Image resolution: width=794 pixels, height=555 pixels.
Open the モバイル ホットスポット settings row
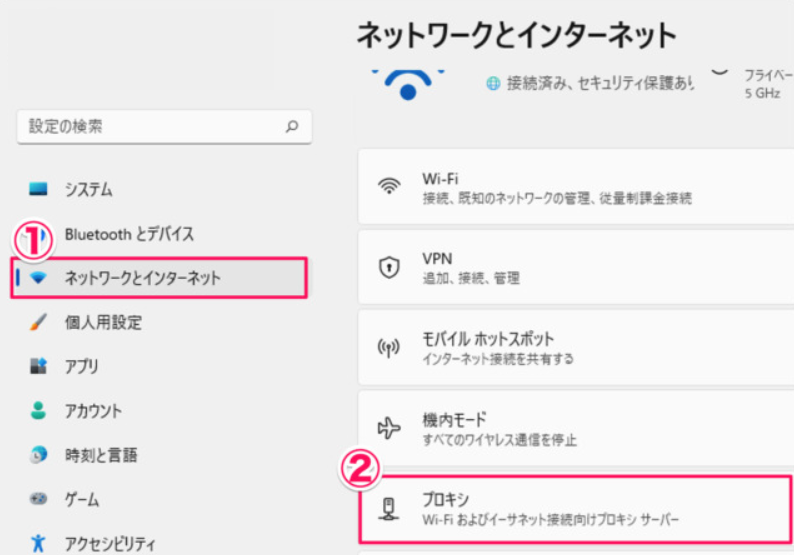tap(575, 348)
